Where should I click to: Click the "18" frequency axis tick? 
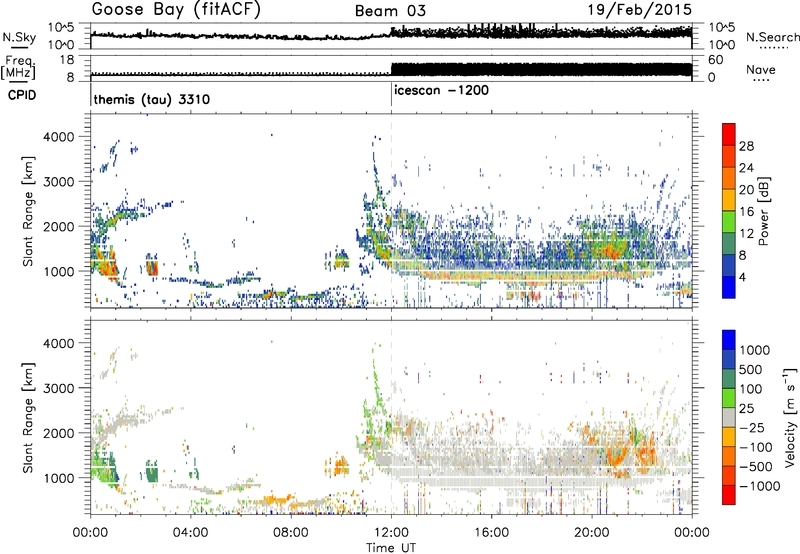pos(66,60)
